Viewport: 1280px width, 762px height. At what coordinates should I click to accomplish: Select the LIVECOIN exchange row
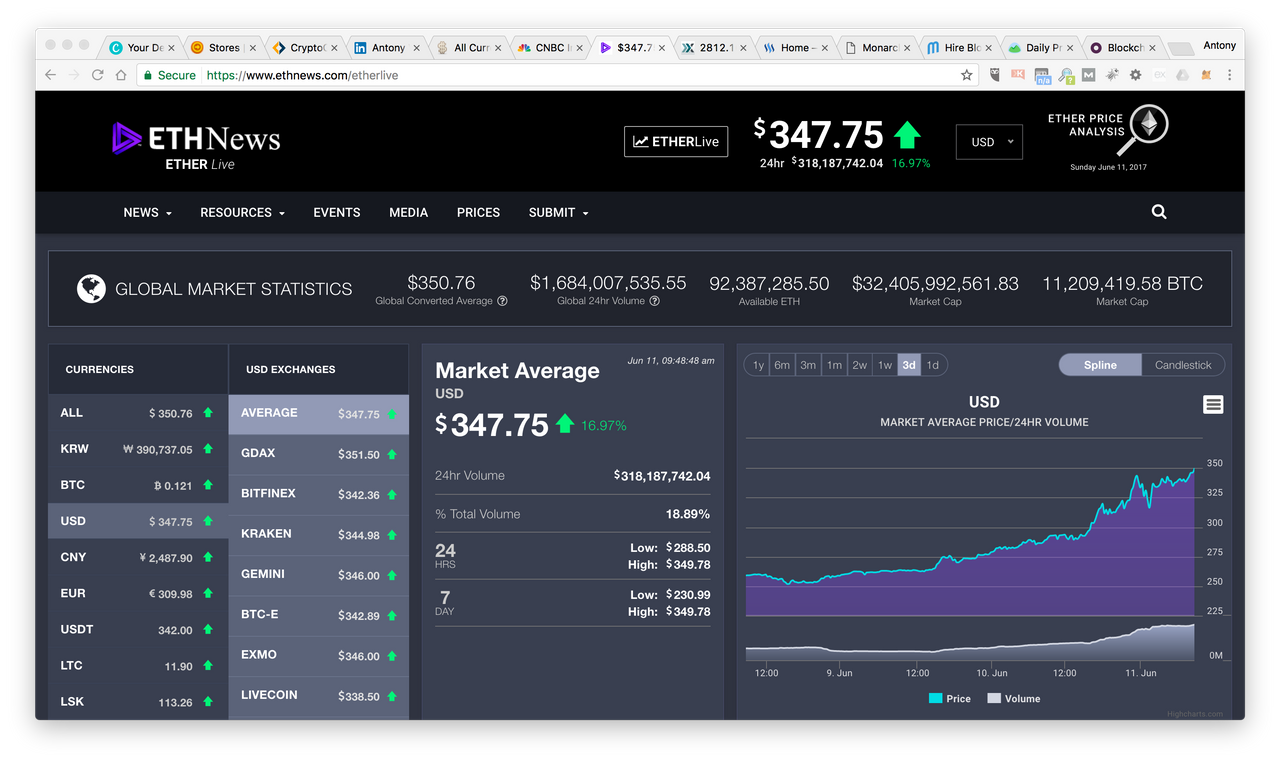(x=318, y=695)
